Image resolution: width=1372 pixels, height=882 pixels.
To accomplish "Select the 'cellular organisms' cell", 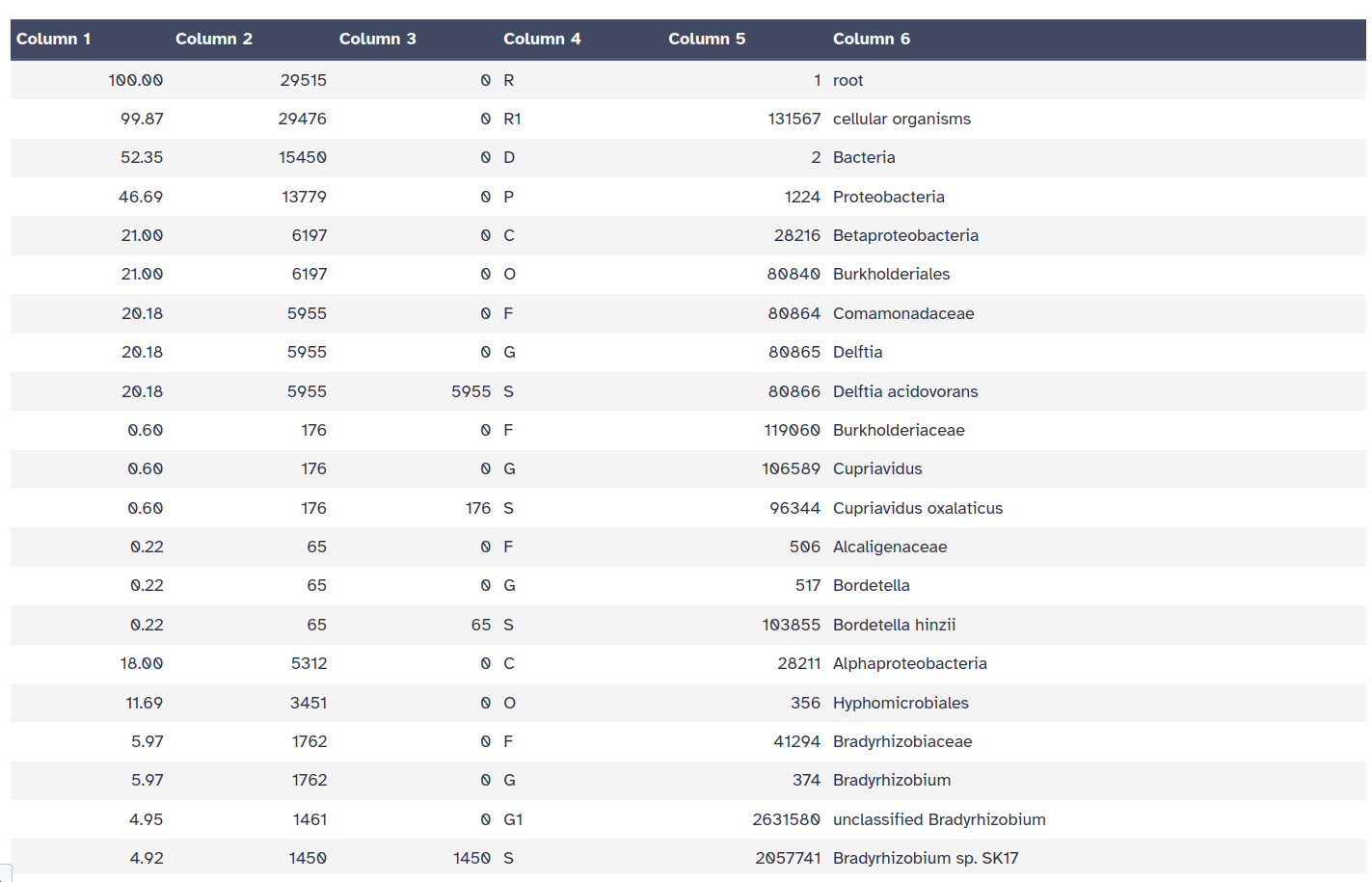I will point(901,119).
